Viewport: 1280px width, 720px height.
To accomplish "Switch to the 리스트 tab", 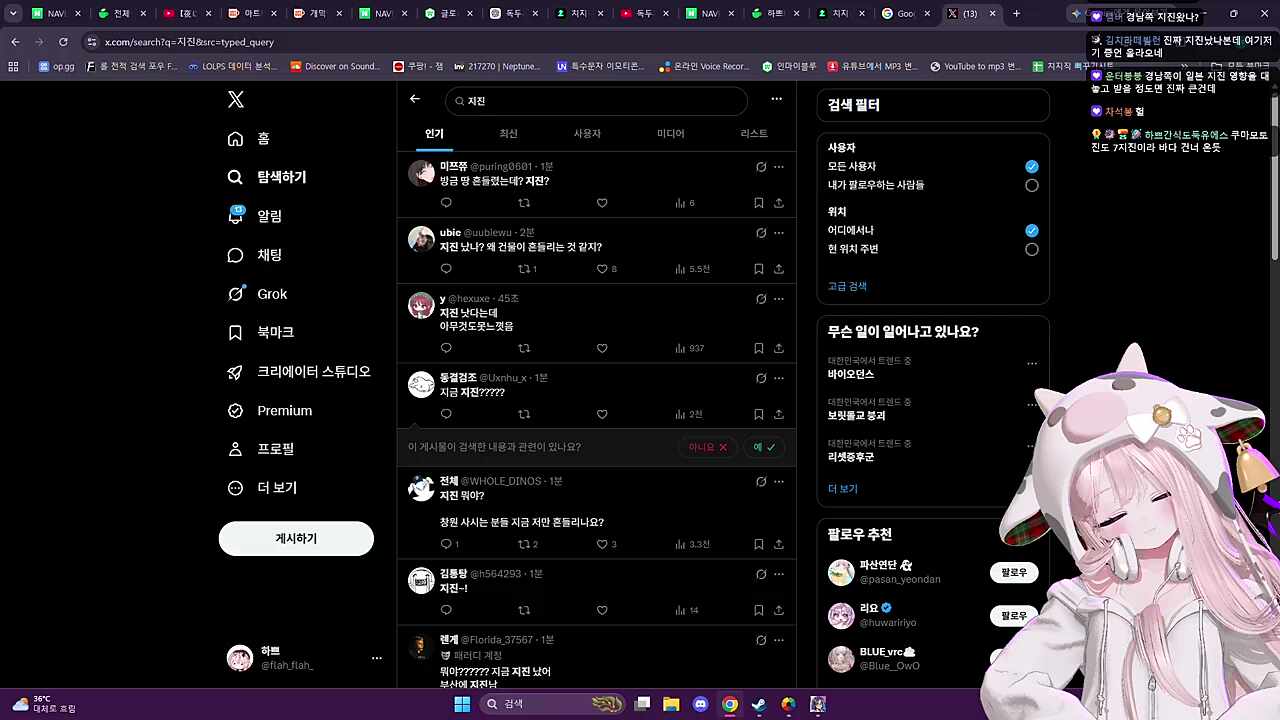I will click(x=754, y=134).
